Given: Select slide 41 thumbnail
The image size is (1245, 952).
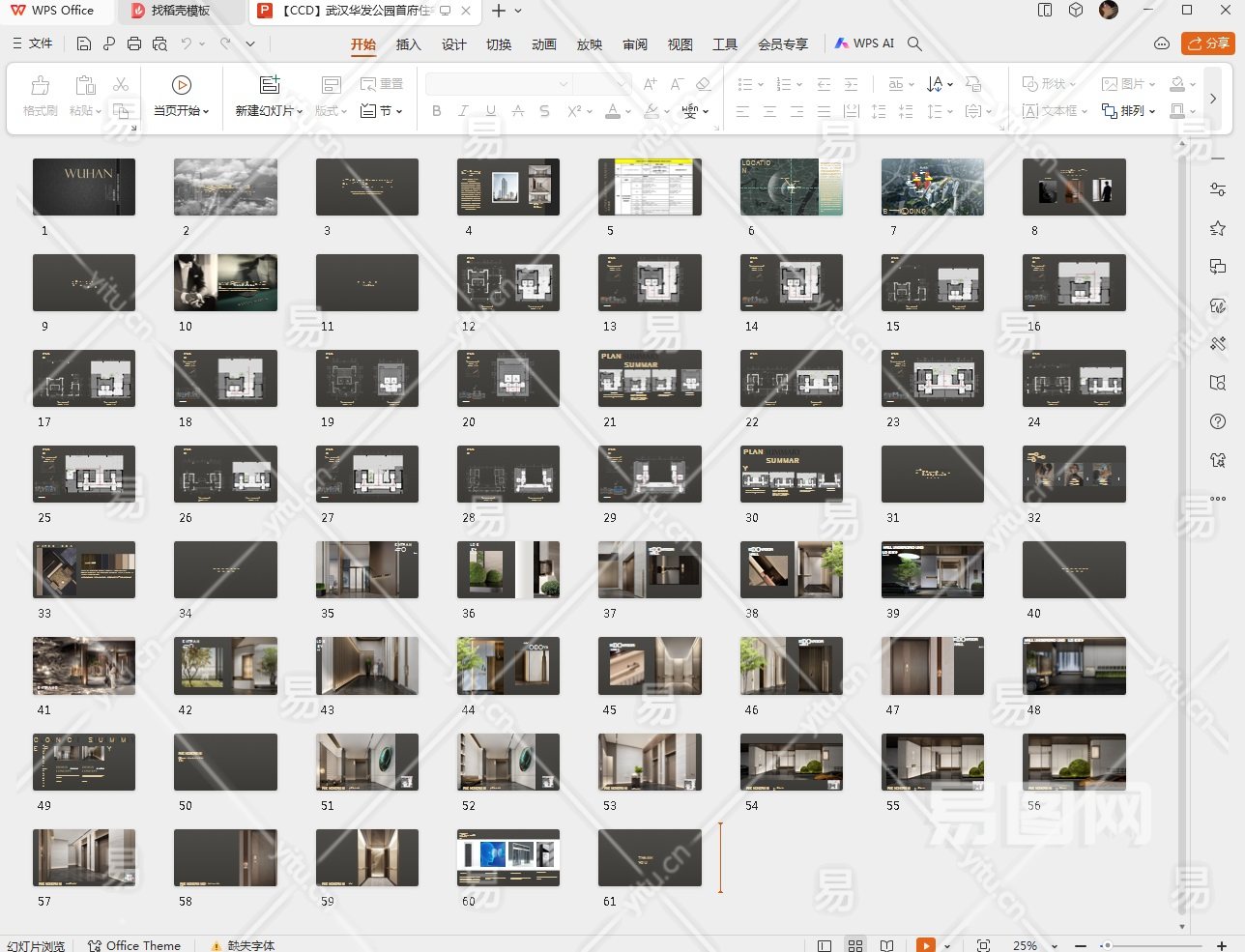Looking at the screenshot, I should pyautogui.click(x=84, y=666).
